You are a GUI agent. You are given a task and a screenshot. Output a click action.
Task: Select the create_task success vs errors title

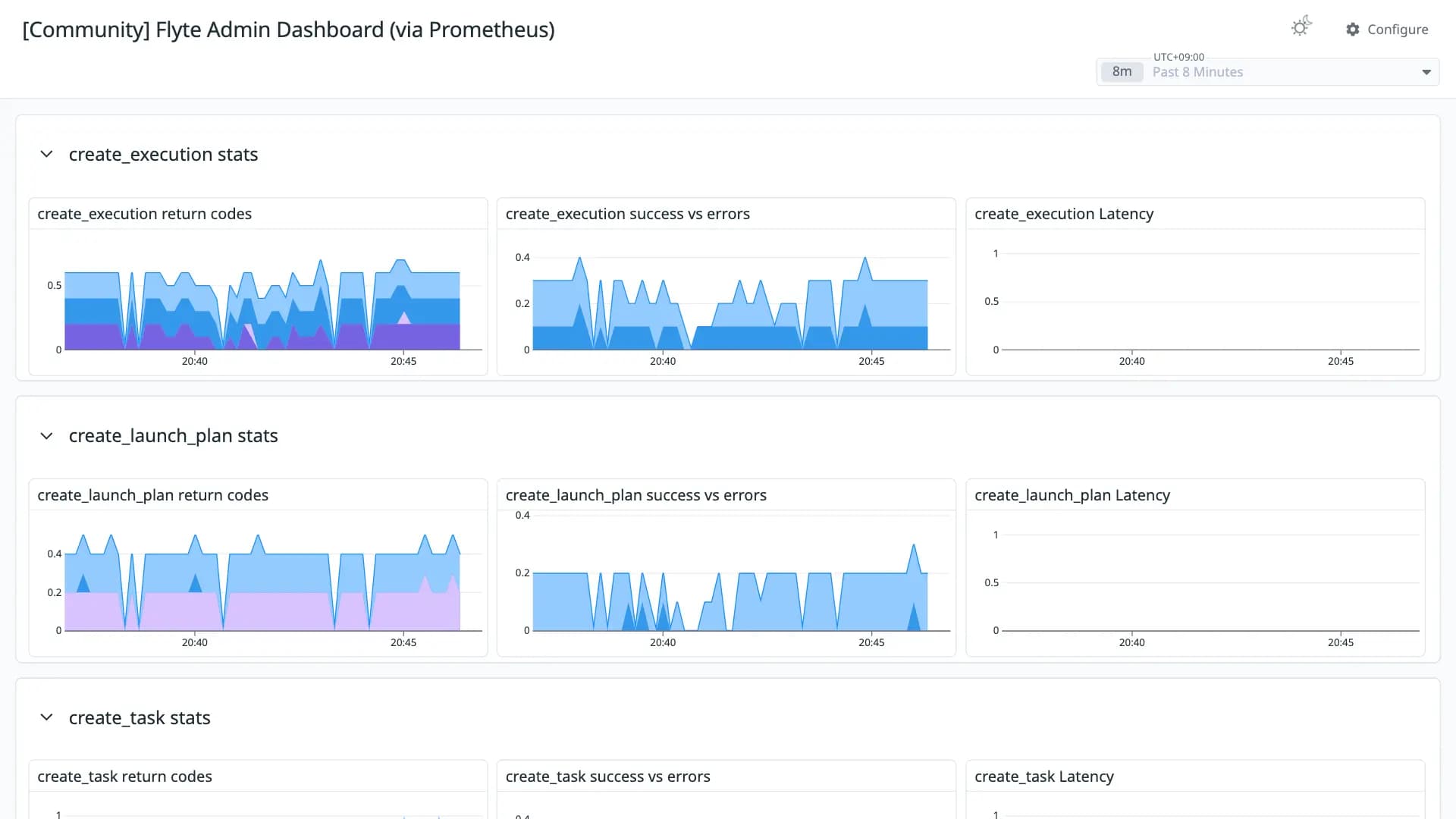pos(608,777)
